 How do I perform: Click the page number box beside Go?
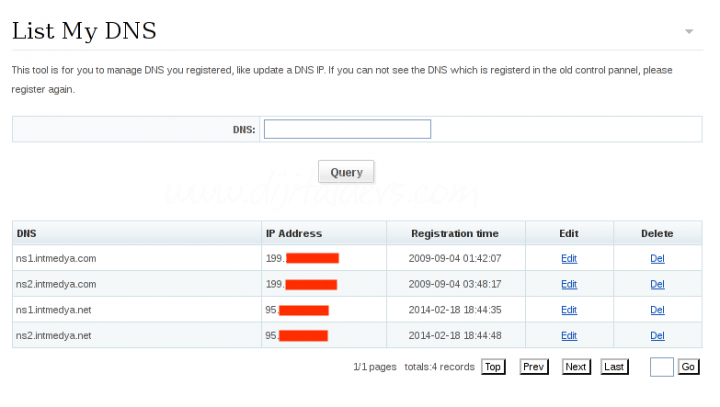click(661, 367)
